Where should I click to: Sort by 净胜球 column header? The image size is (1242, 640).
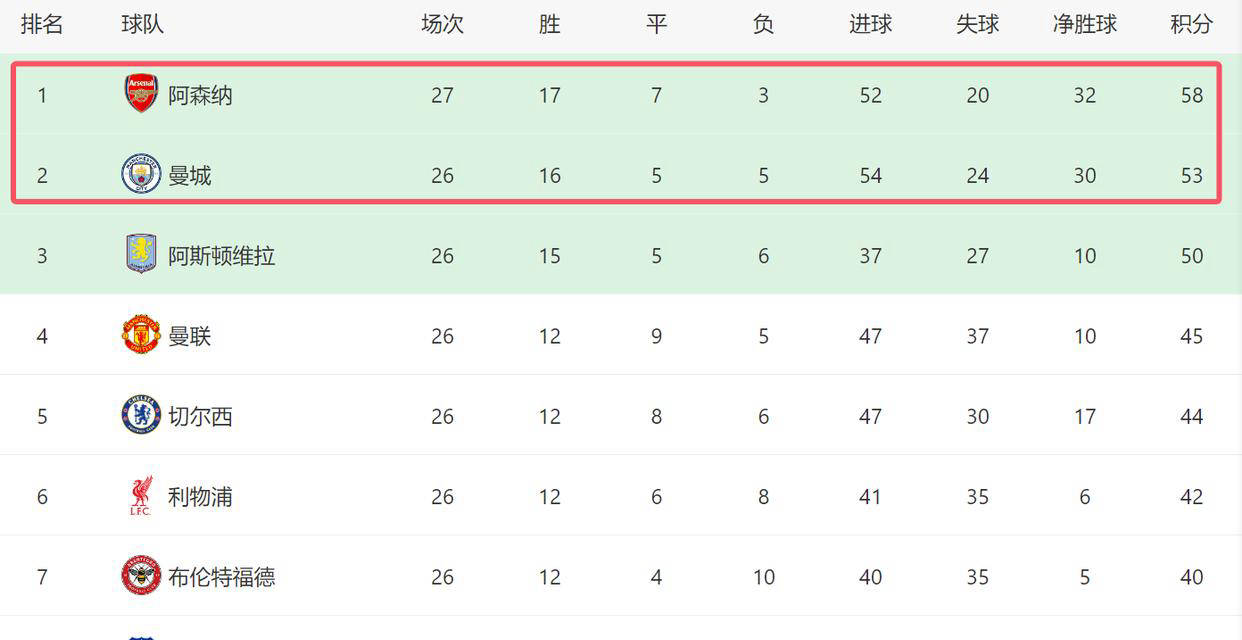point(1085,24)
